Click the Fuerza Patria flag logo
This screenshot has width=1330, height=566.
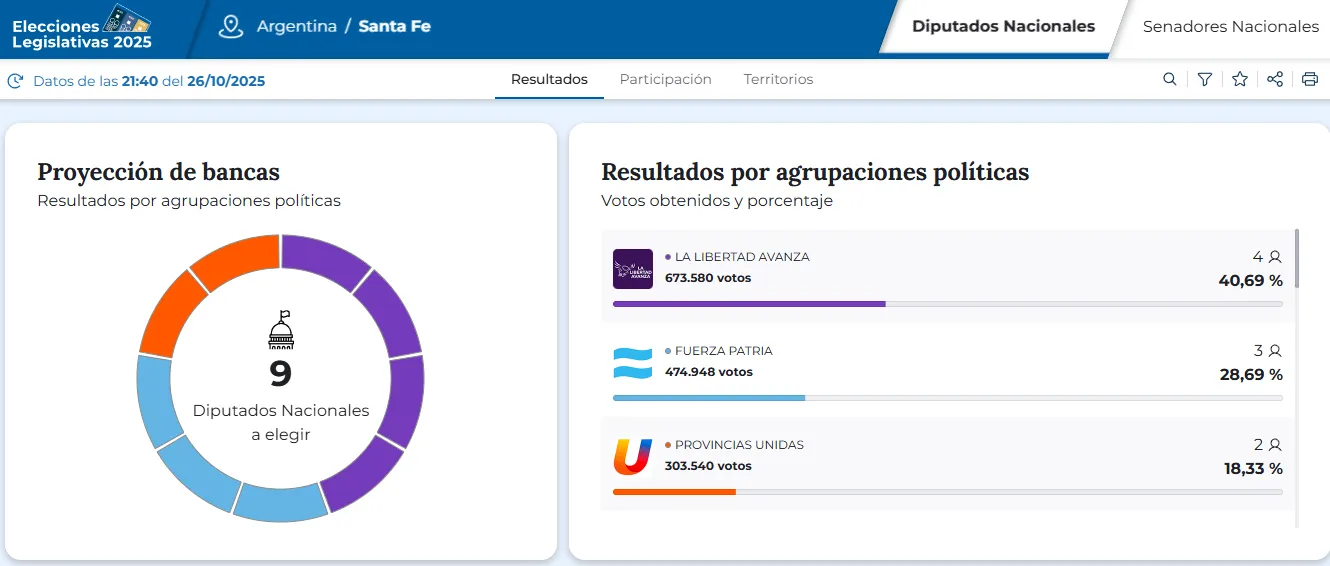pos(632,363)
